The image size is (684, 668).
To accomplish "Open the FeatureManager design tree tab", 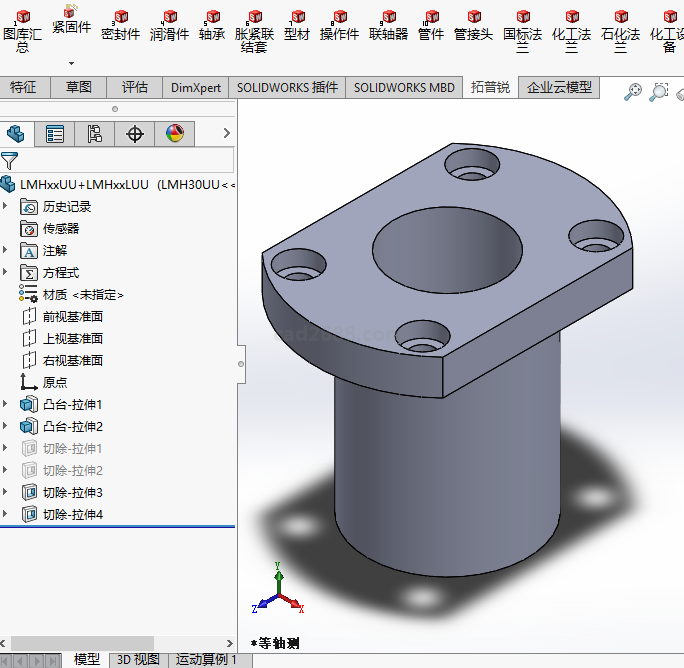I will pyautogui.click(x=15, y=134).
